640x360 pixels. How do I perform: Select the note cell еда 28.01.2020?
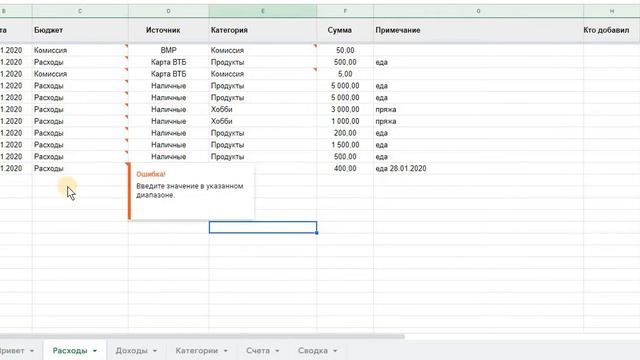tap(478, 169)
